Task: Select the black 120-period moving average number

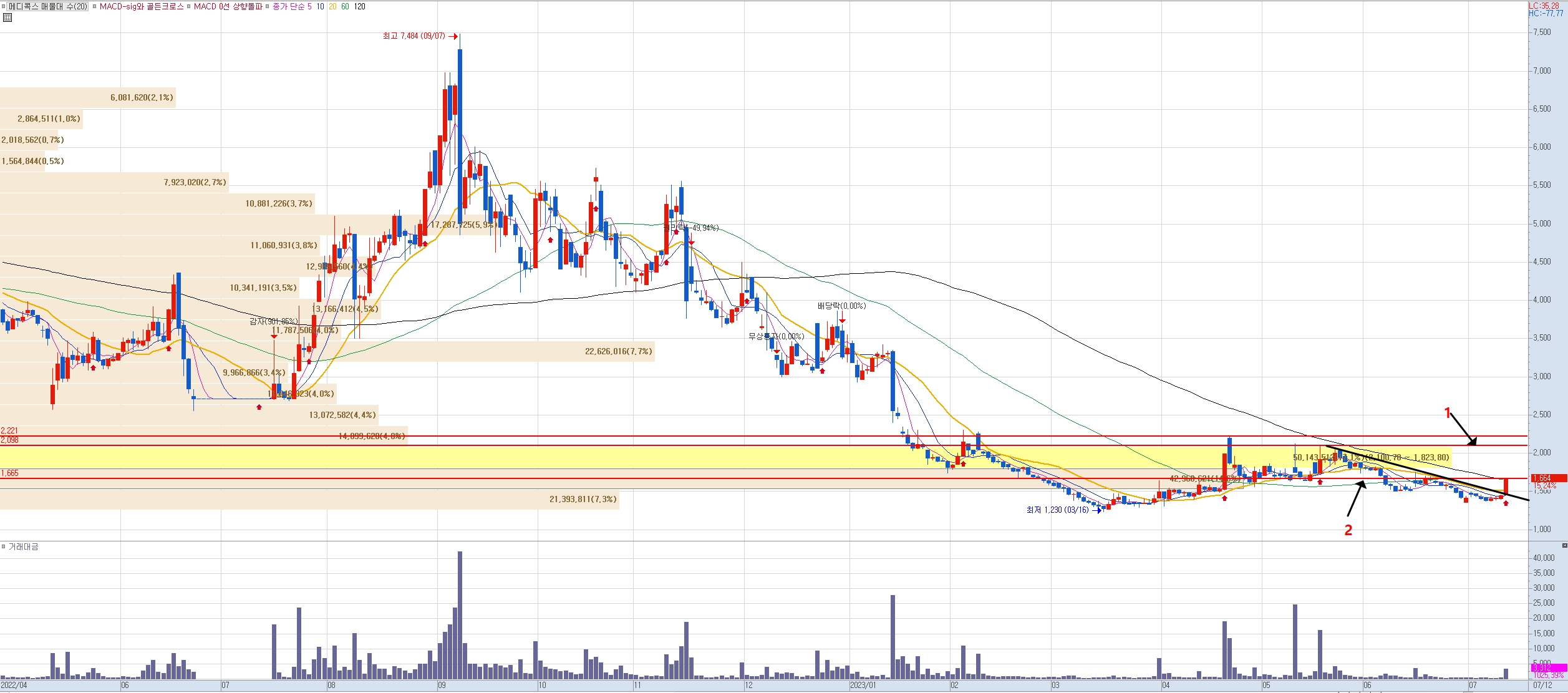Action: [x=359, y=7]
